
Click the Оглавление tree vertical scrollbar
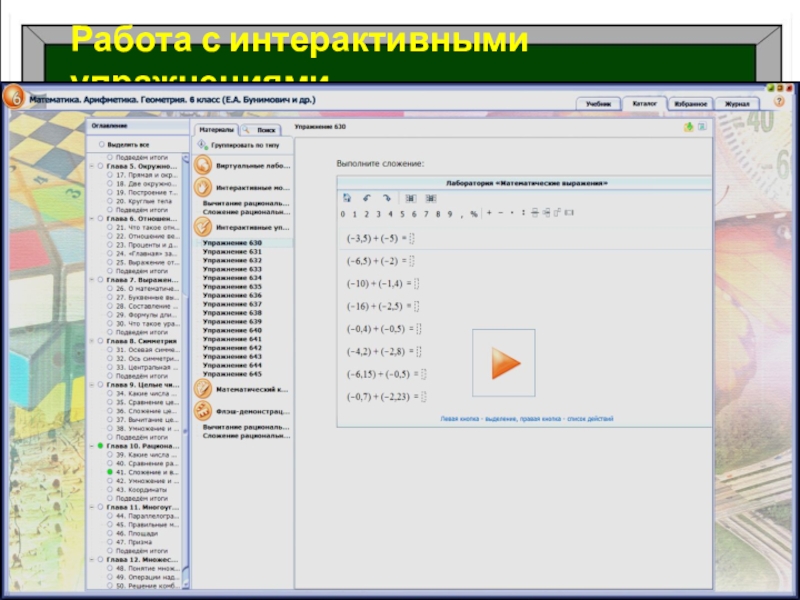[x=186, y=371]
